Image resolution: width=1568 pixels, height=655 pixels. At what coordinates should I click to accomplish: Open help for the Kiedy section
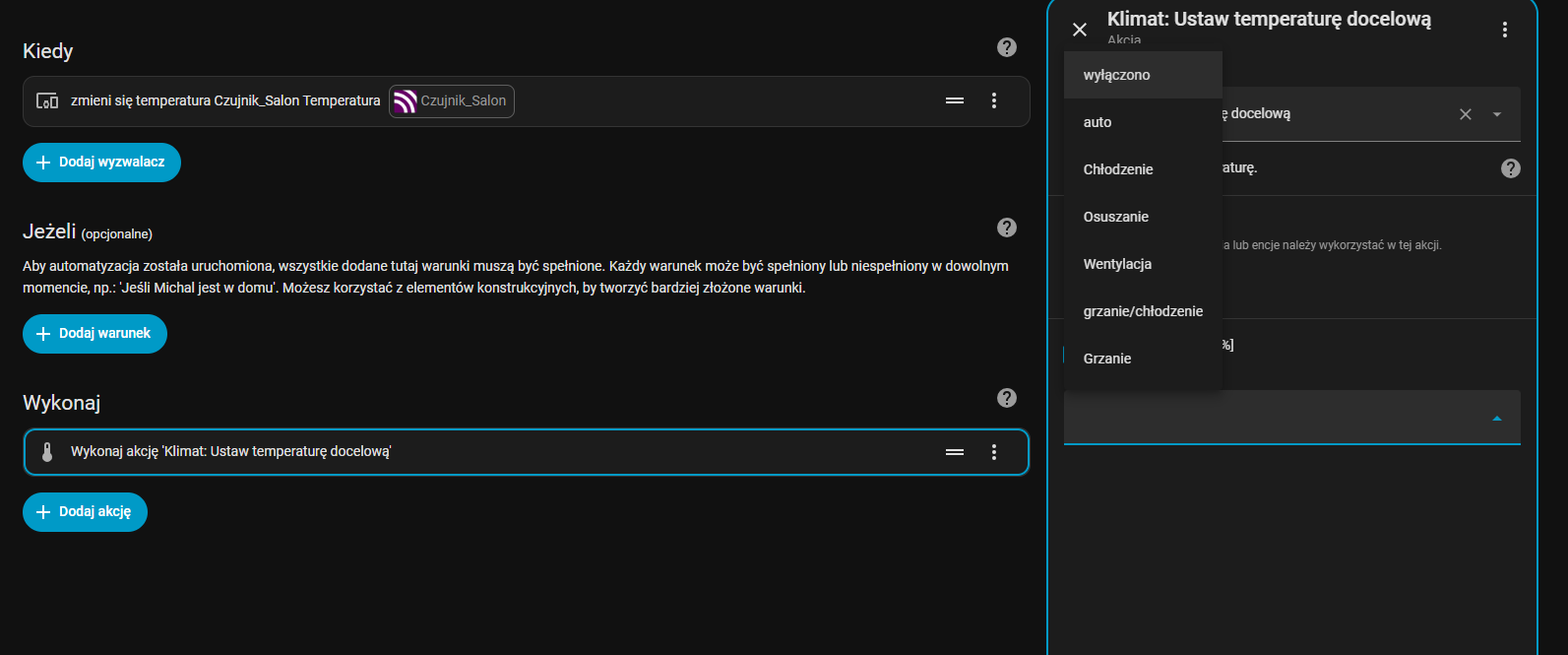coord(1006,47)
